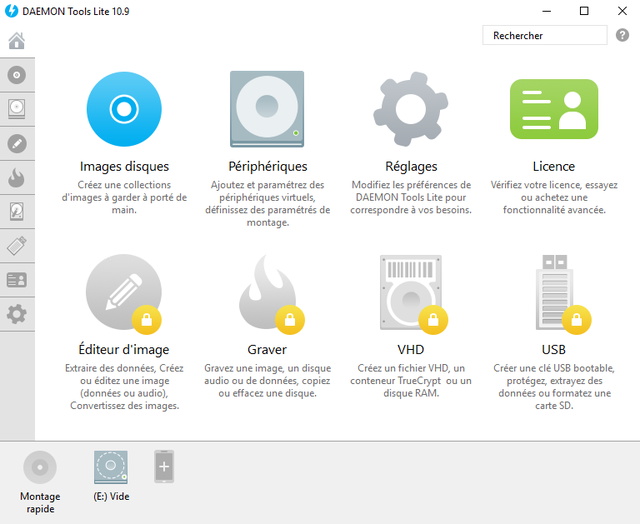Image resolution: width=640 pixels, height=524 pixels.
Task: Click the locked Graver flame icon
Action: [x=267, y=292]
